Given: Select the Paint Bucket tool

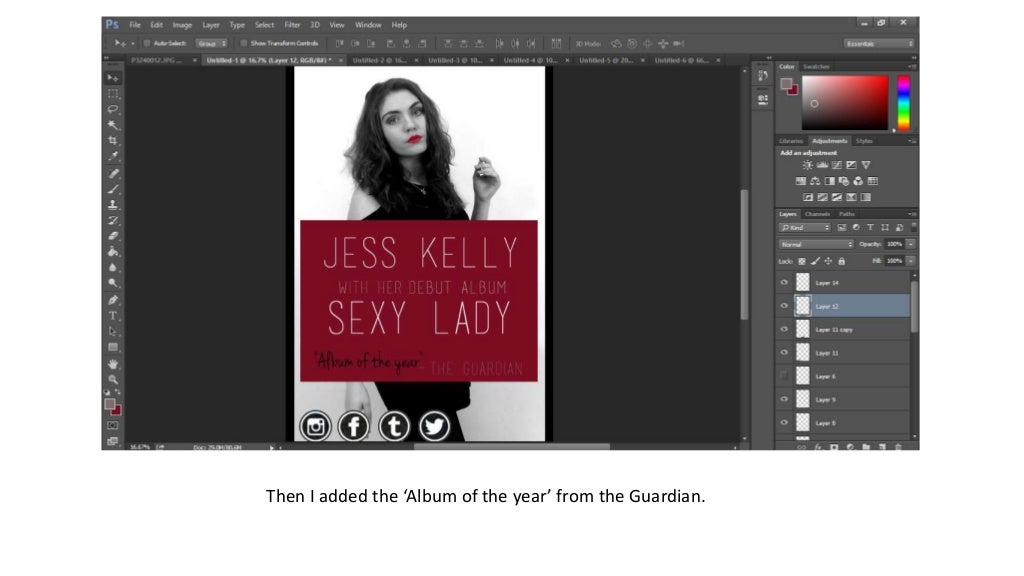Looking at the screenshot, I should pyautogui.click(x=113, y=251).
